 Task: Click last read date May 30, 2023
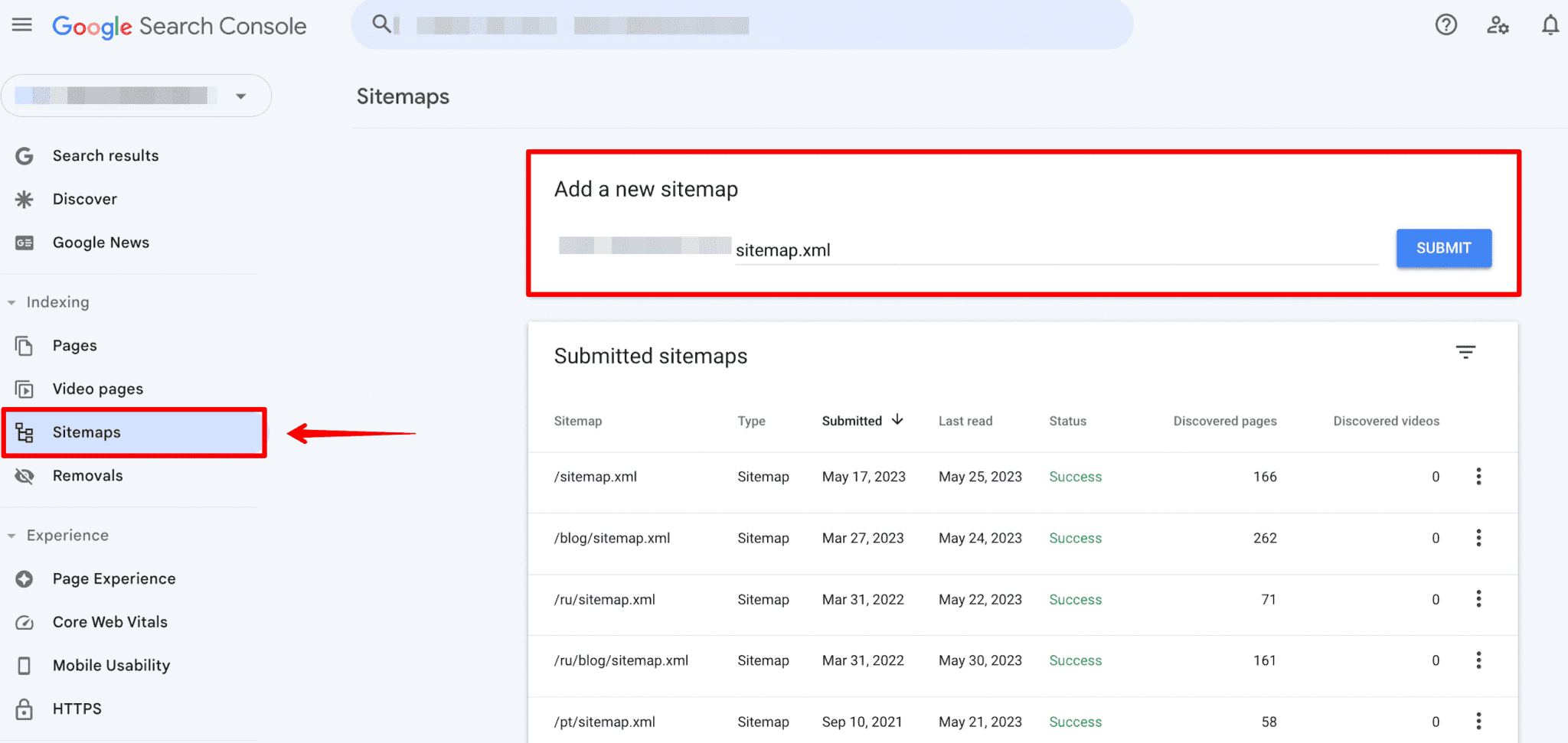pyautogui.click(x=980, y=660)
